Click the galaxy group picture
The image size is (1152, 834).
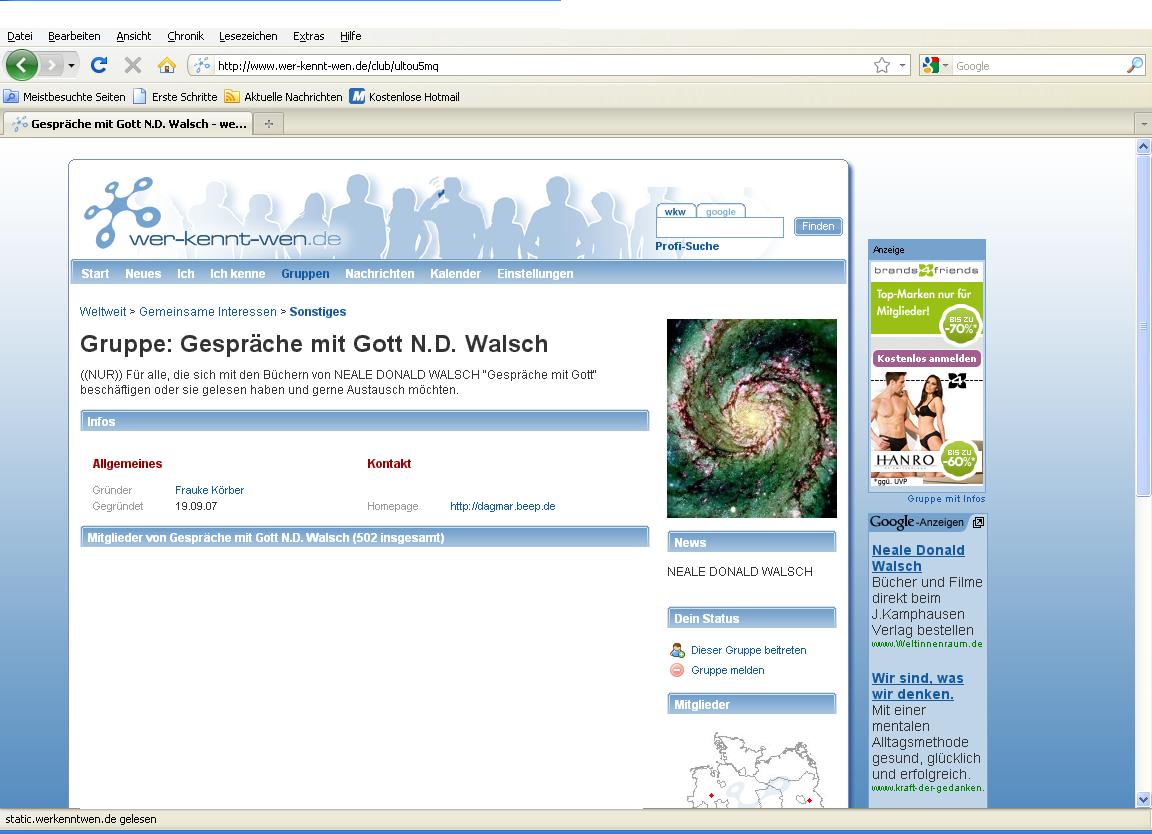click(x=751, y=418)
